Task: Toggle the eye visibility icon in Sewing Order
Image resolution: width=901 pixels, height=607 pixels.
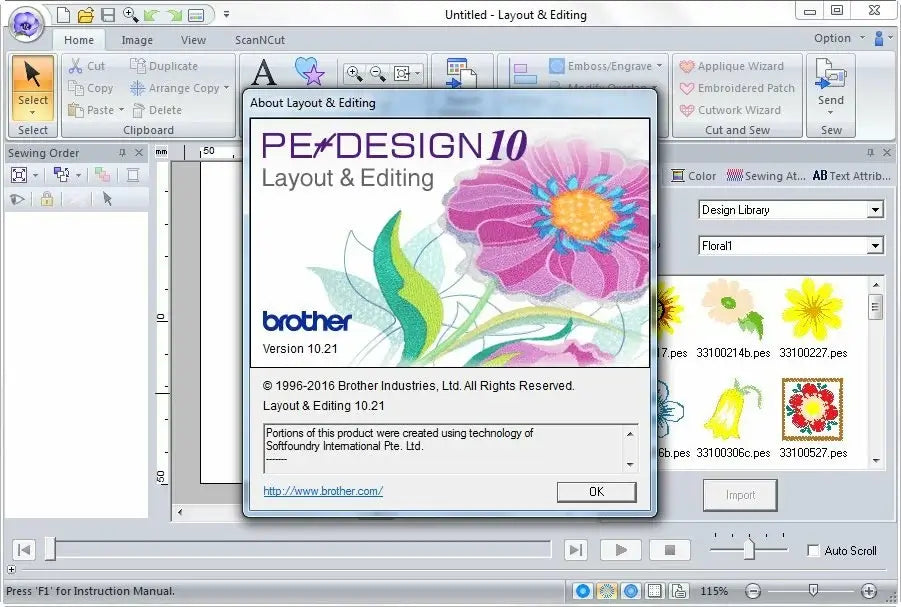Action: (x=17, y=199)
